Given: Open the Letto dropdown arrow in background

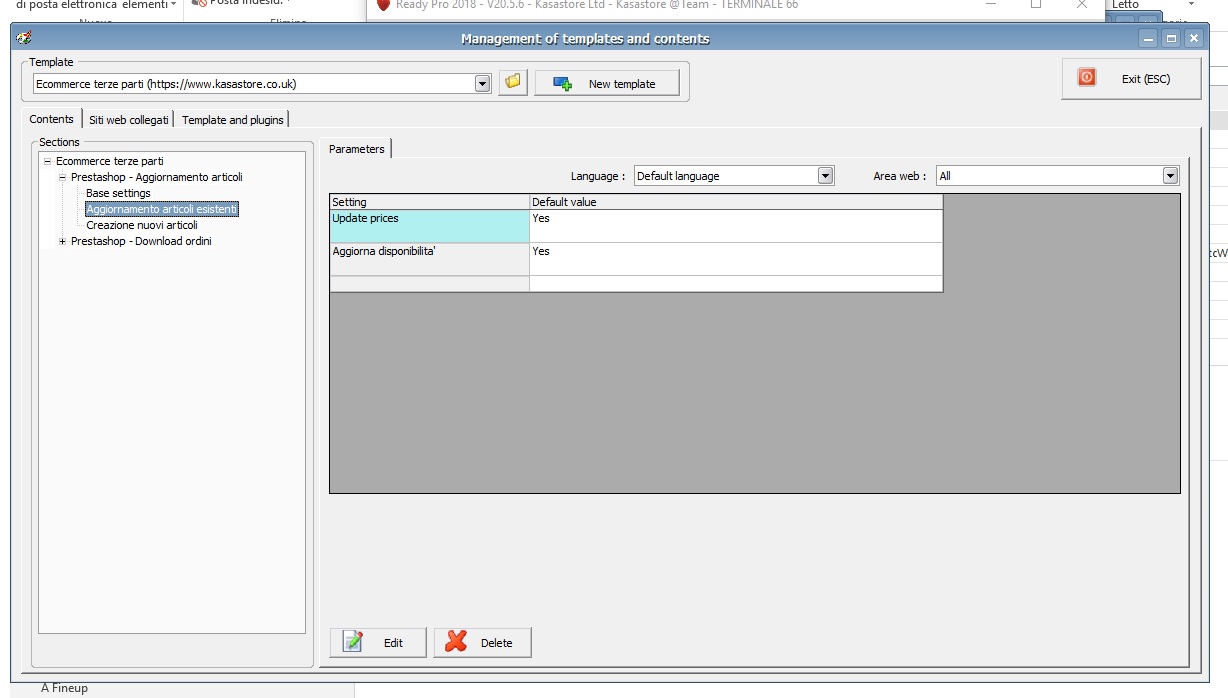Looking at the screenshot, I should [x=1192, y=5].
